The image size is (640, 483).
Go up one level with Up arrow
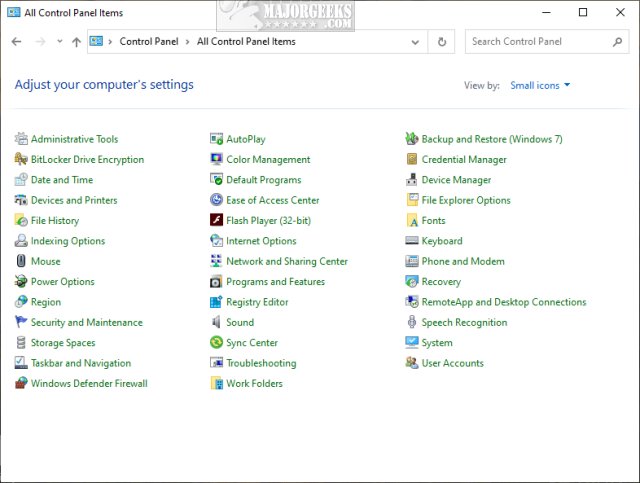point(77,42)
